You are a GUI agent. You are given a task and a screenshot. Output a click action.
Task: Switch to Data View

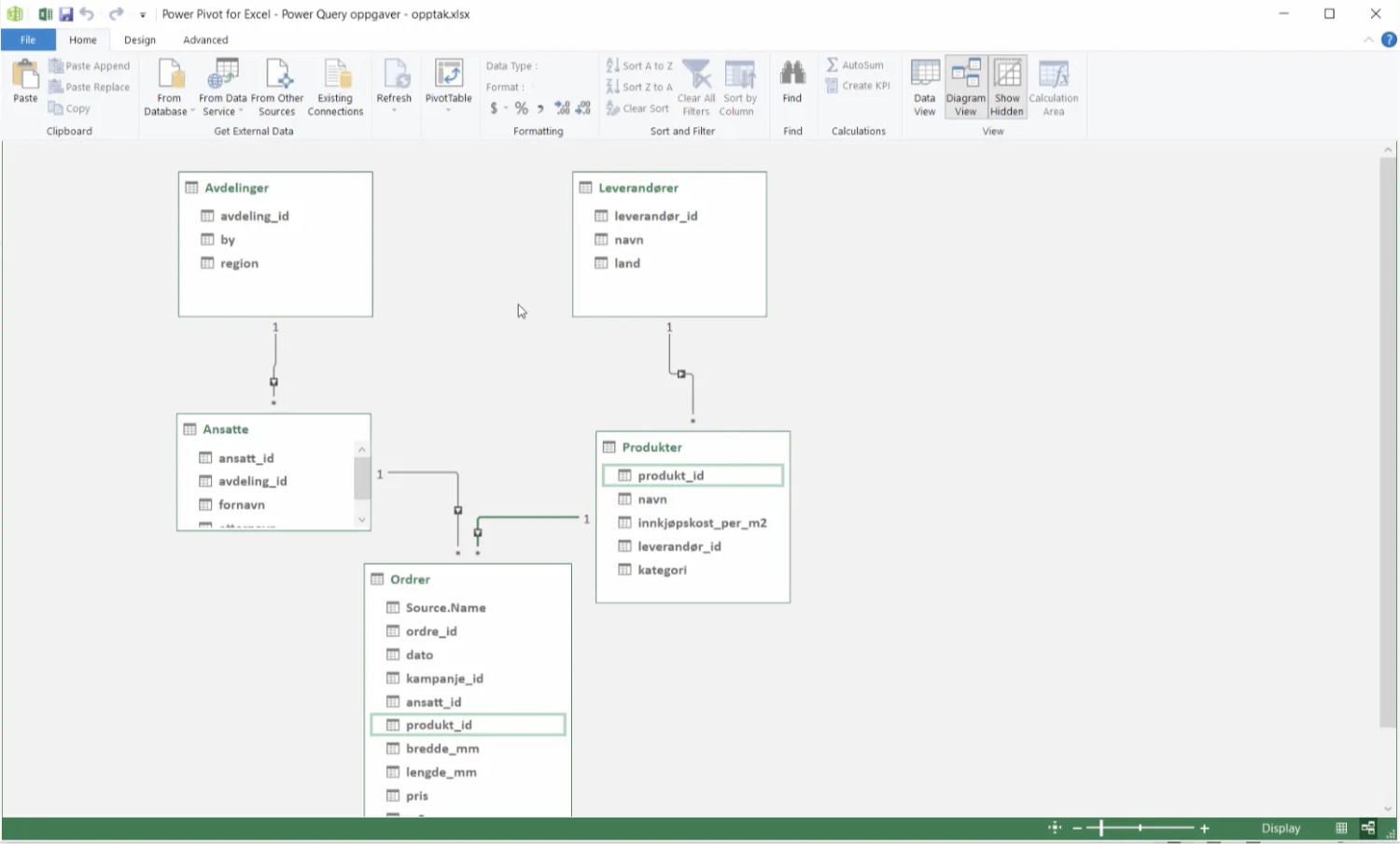pos(925,87)
